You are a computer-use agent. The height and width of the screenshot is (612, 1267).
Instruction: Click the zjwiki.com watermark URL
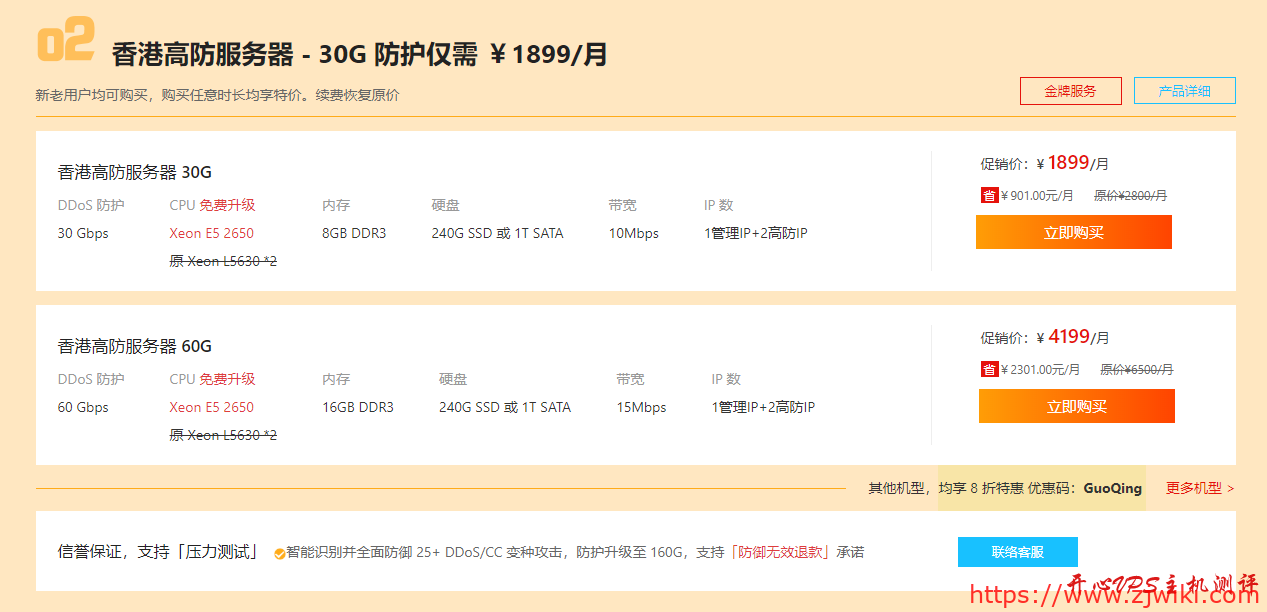1113,595
